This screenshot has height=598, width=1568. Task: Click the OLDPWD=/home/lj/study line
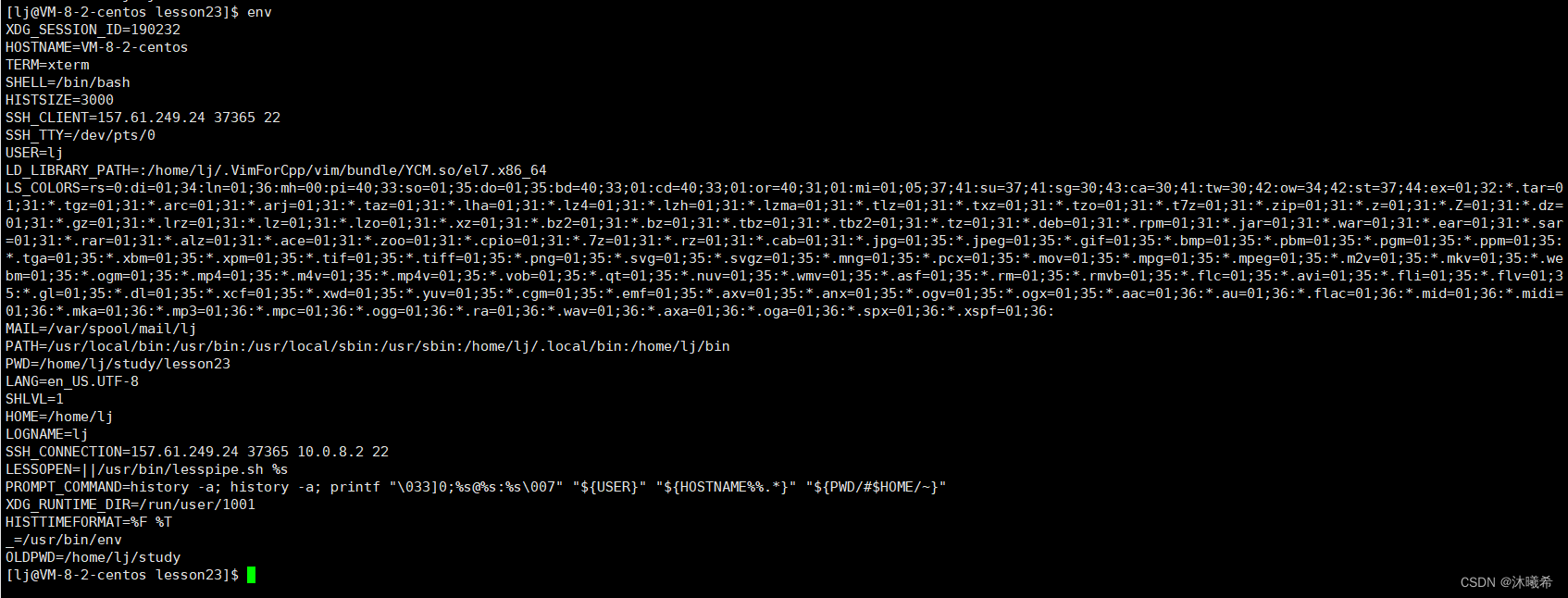(93, 557)
